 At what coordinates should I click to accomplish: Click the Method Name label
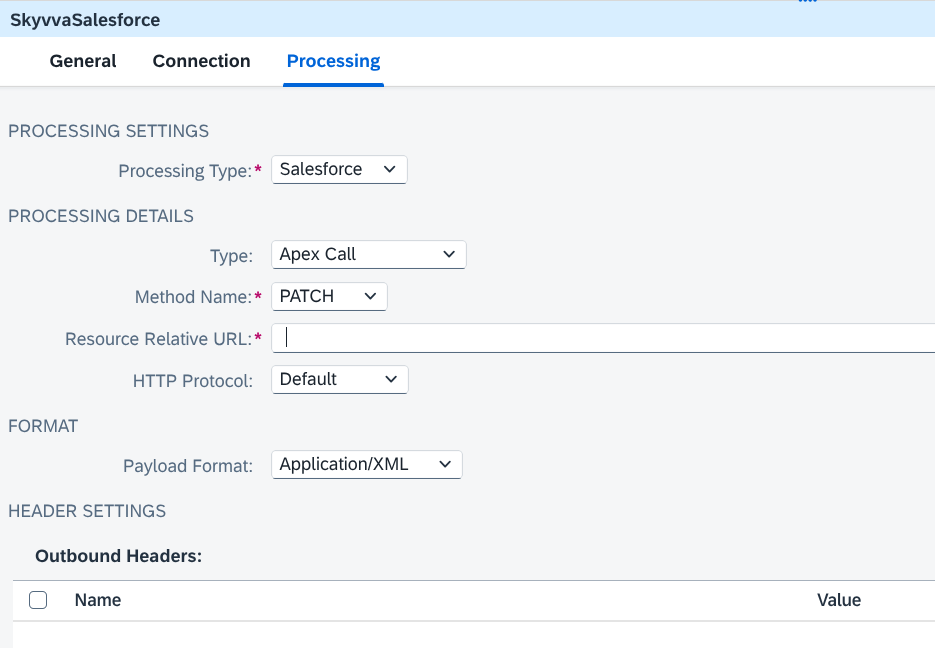(x=193, y=297)
